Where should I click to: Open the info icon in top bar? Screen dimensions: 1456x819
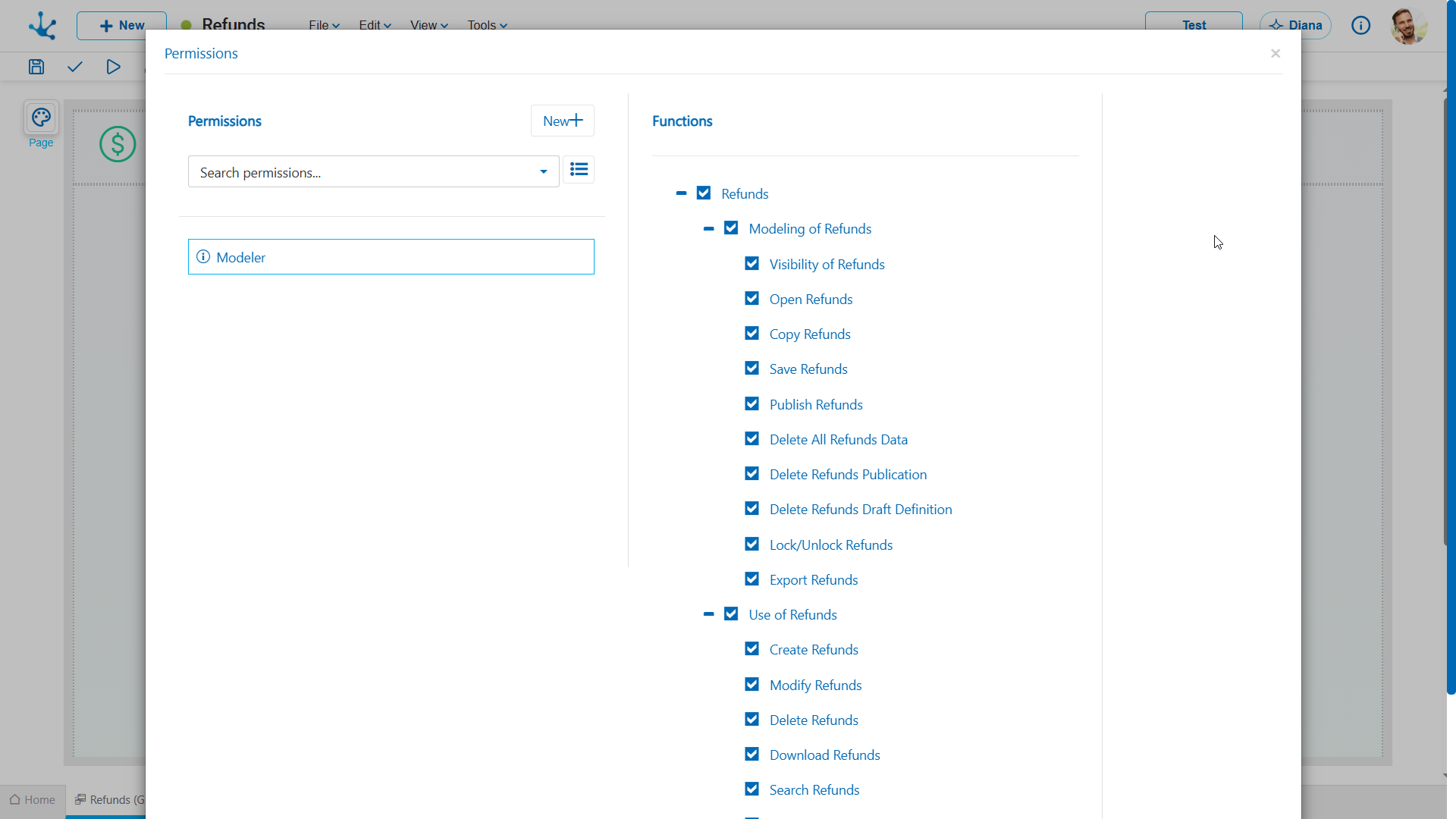[x=1360, y=25]
